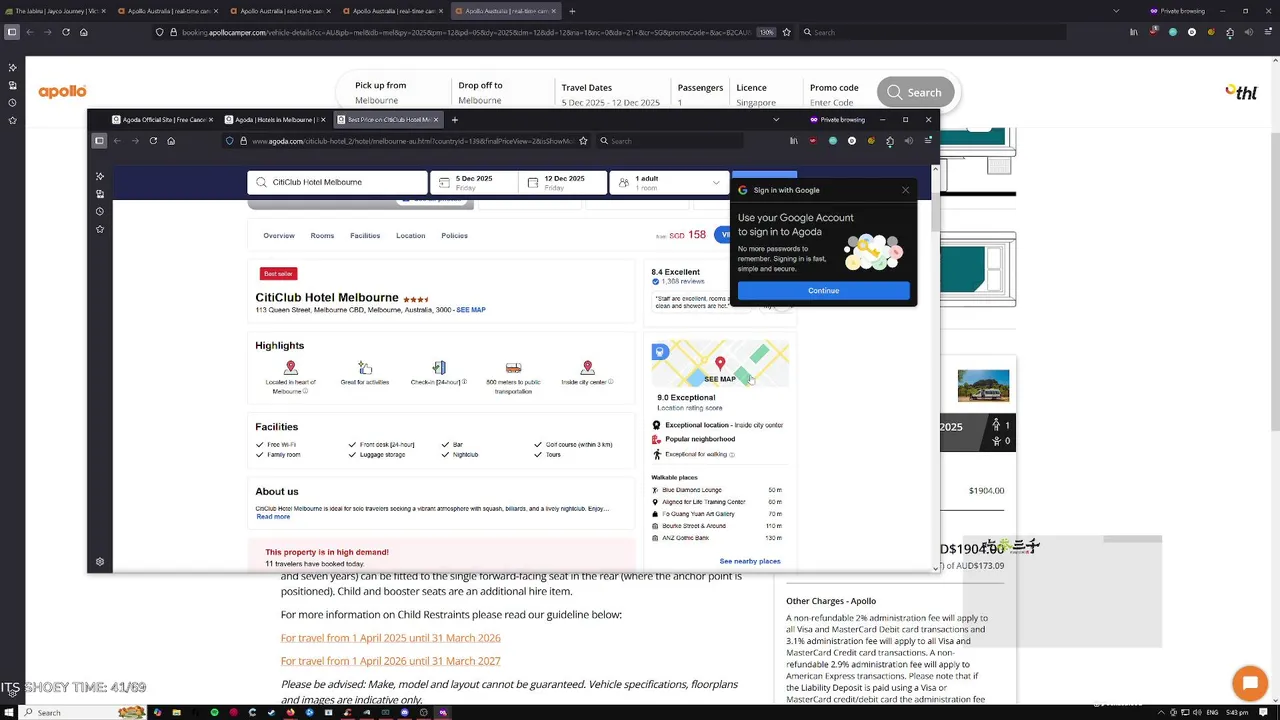Close the Agoda Official Site tab
This screenshot has width=1280, height=720.
[x=210, y=120]
